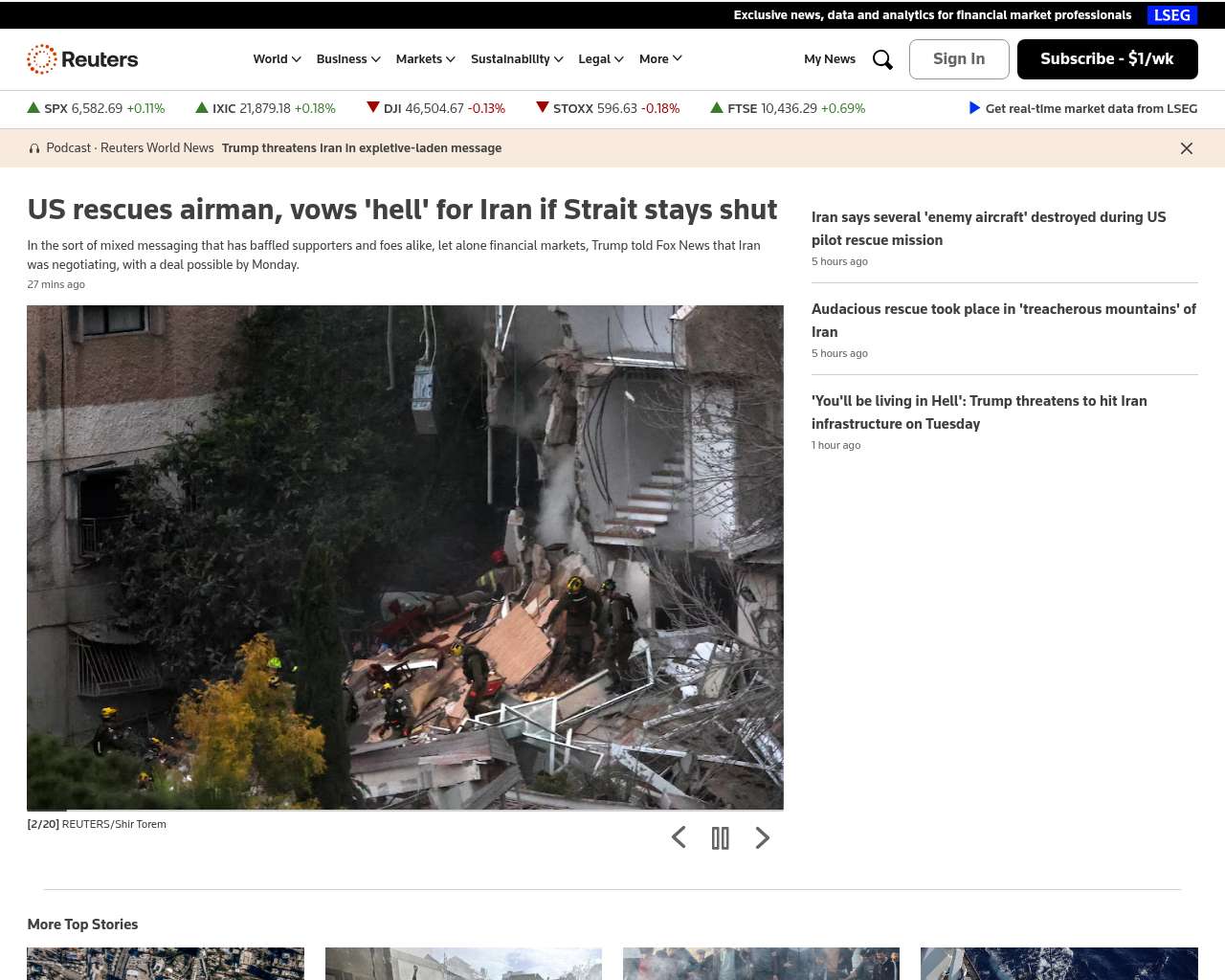Dismiss the podcast banner with X

pyautogui.click(x=1186, y=148)
